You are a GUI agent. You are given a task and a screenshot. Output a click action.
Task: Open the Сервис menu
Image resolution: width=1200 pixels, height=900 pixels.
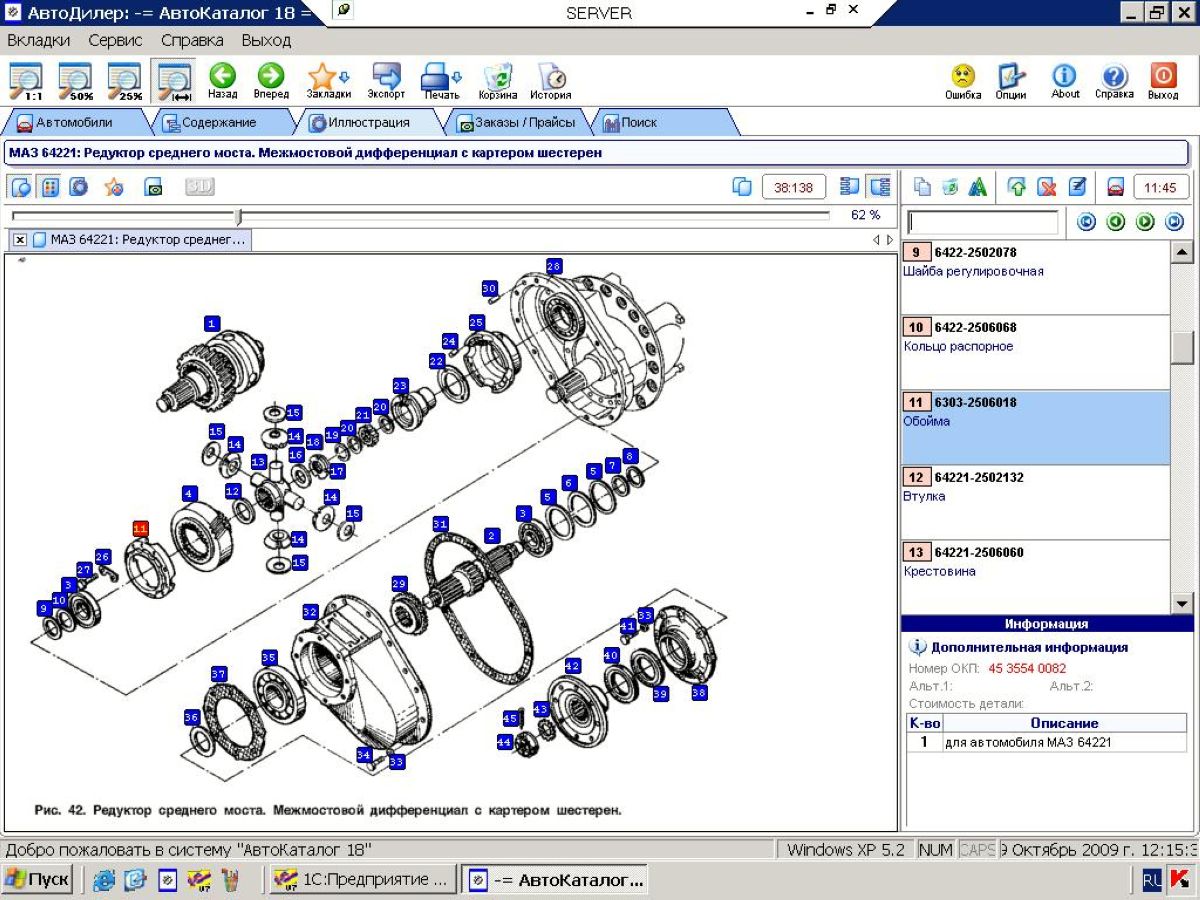115,41
